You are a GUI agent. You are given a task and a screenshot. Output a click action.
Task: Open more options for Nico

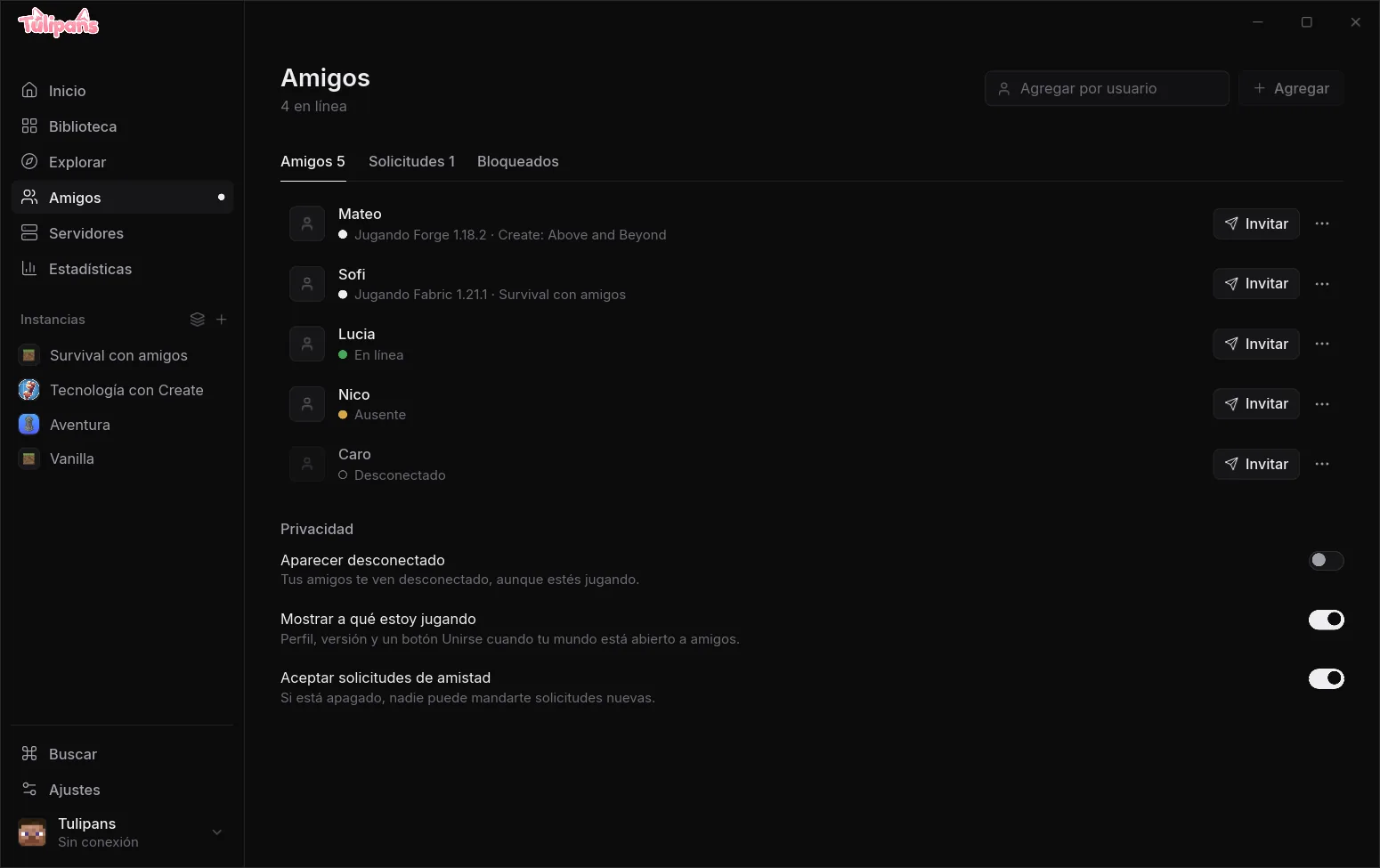(x=1322, y=404)
